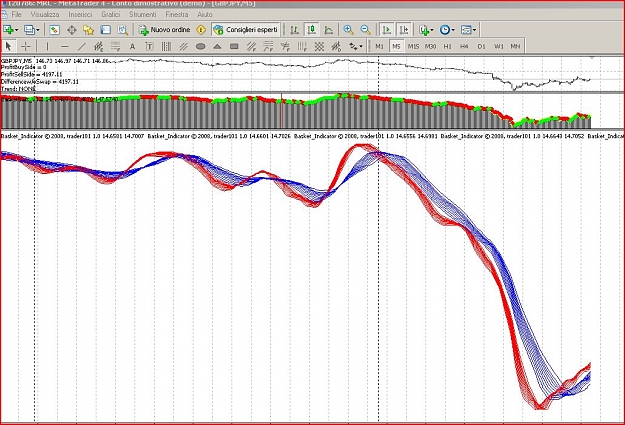Expand the New Chart dropdown arrow
The image size is (625, 425).
[16, 30]
